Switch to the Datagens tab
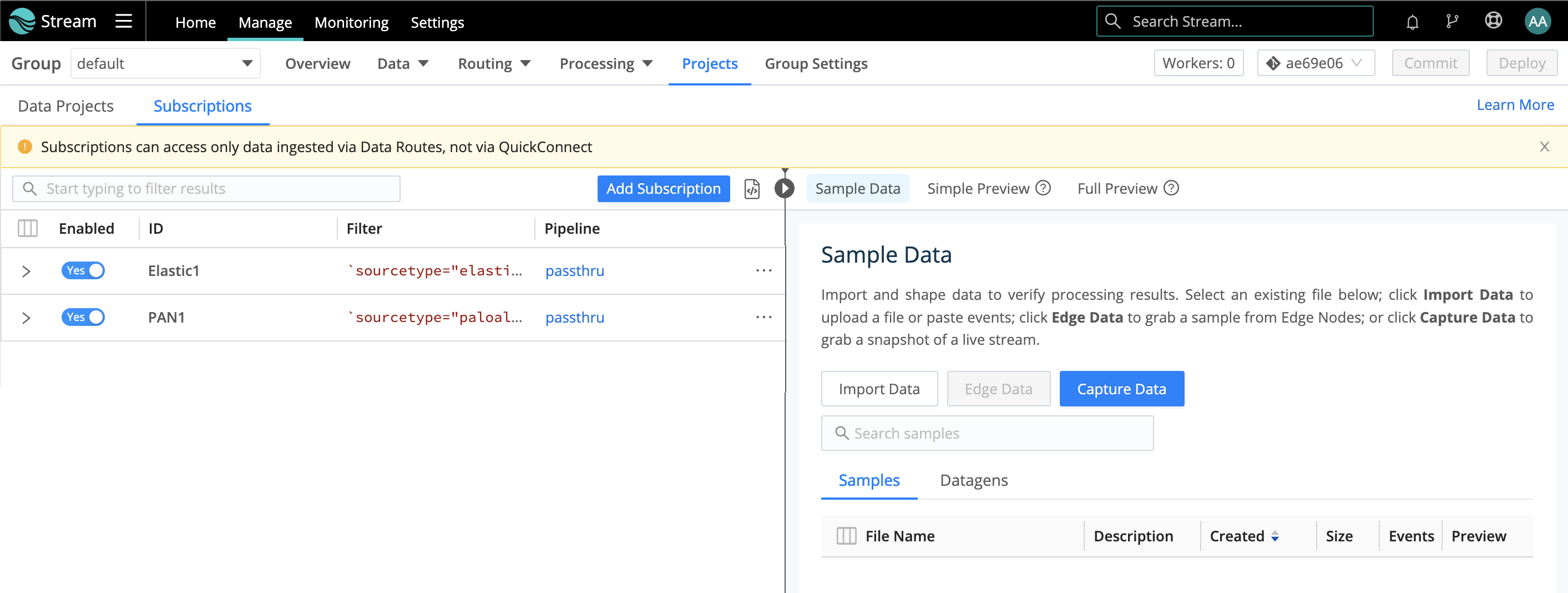1568x593 pixels. tap(973, 480)
